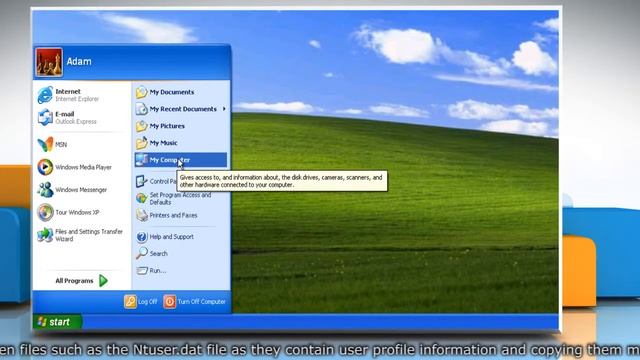Viewport: 640px width, 360px height.
Task: Select the My Music menu label
Action: pos(163,143)
